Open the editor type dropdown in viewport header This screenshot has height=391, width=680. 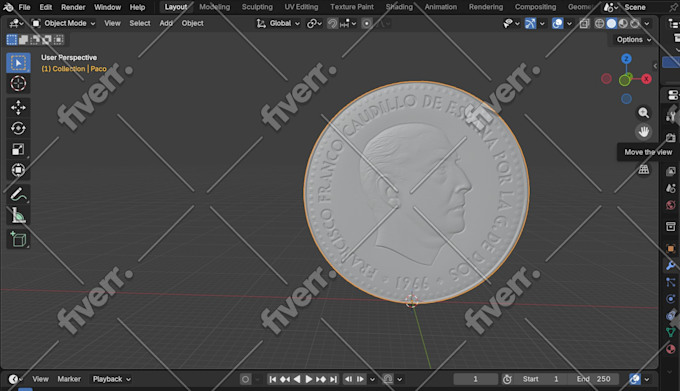pyautogui.click(x=16, y=23)
